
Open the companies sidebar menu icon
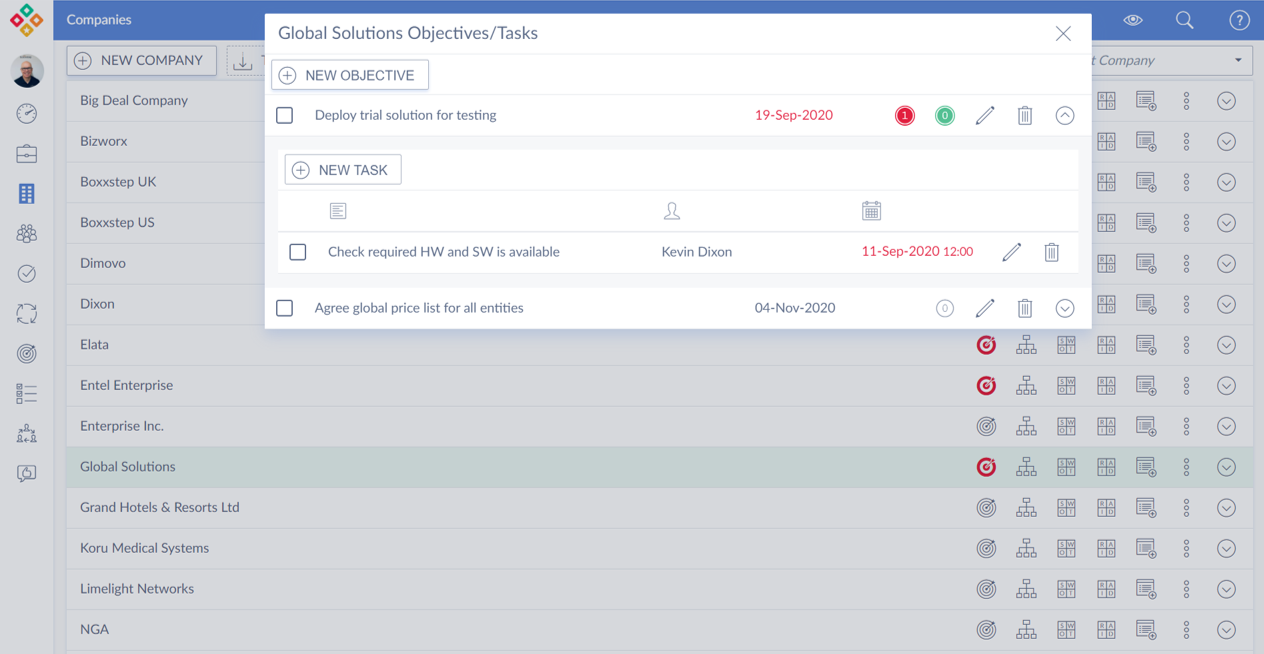[x=27, y=194]
